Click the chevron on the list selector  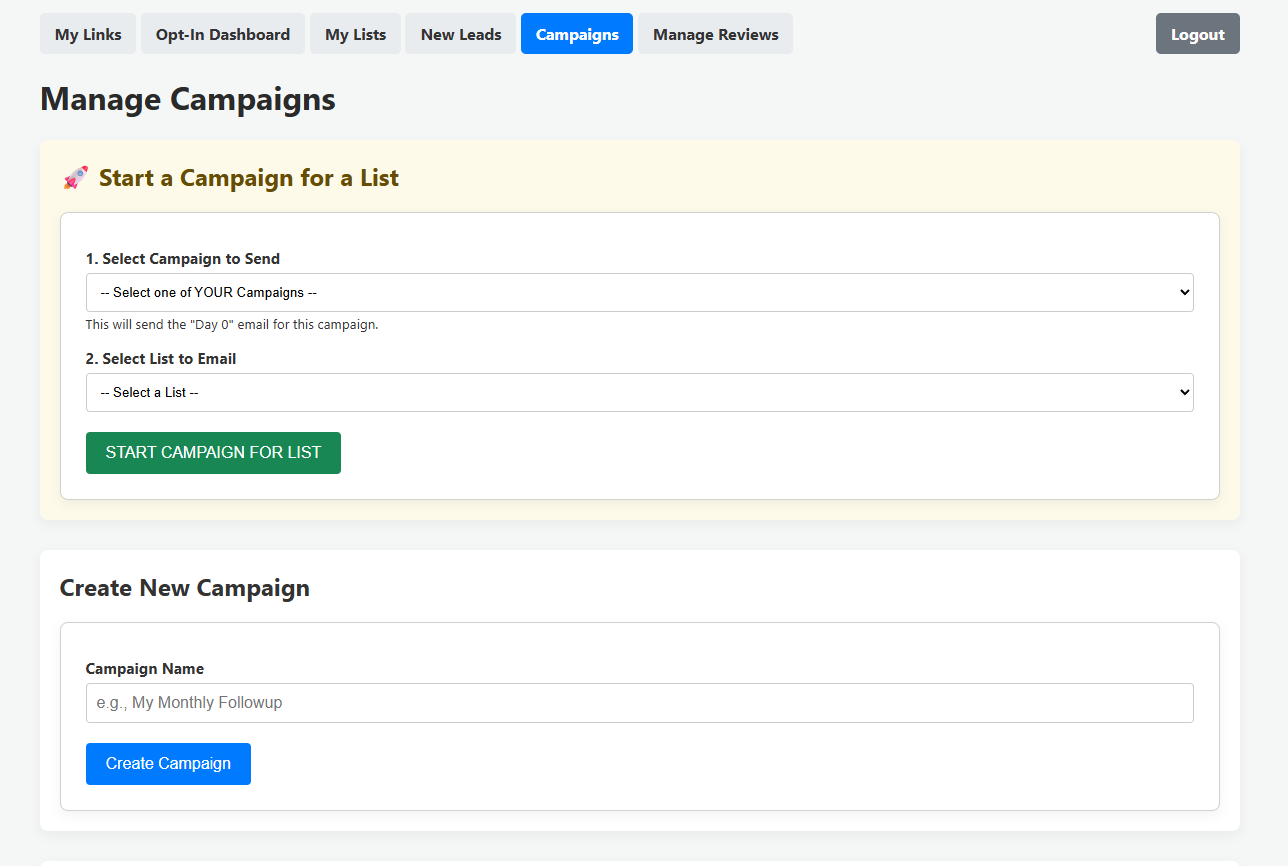tap(1180, 392)
